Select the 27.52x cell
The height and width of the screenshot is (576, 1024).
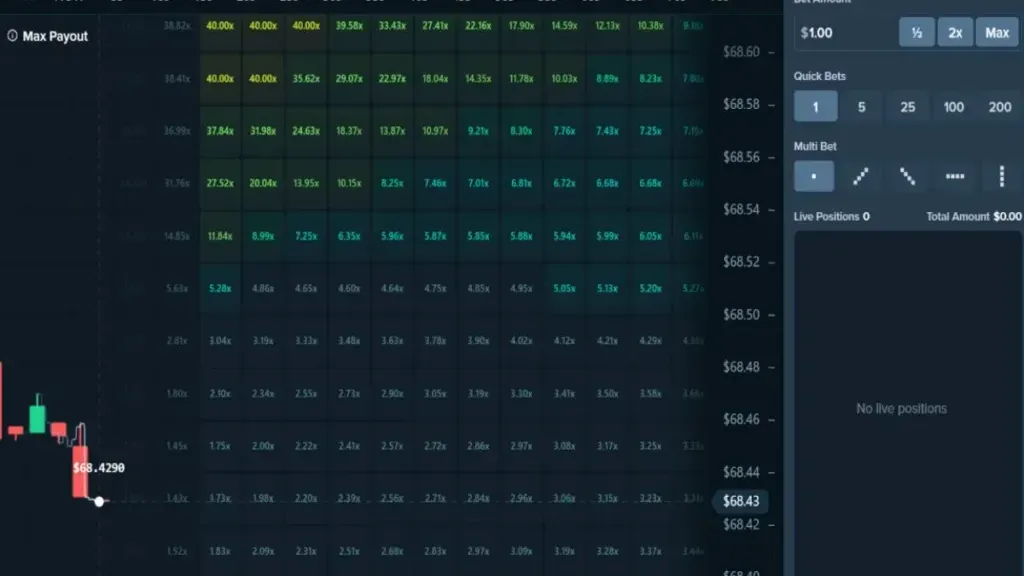tap(220, 184)
